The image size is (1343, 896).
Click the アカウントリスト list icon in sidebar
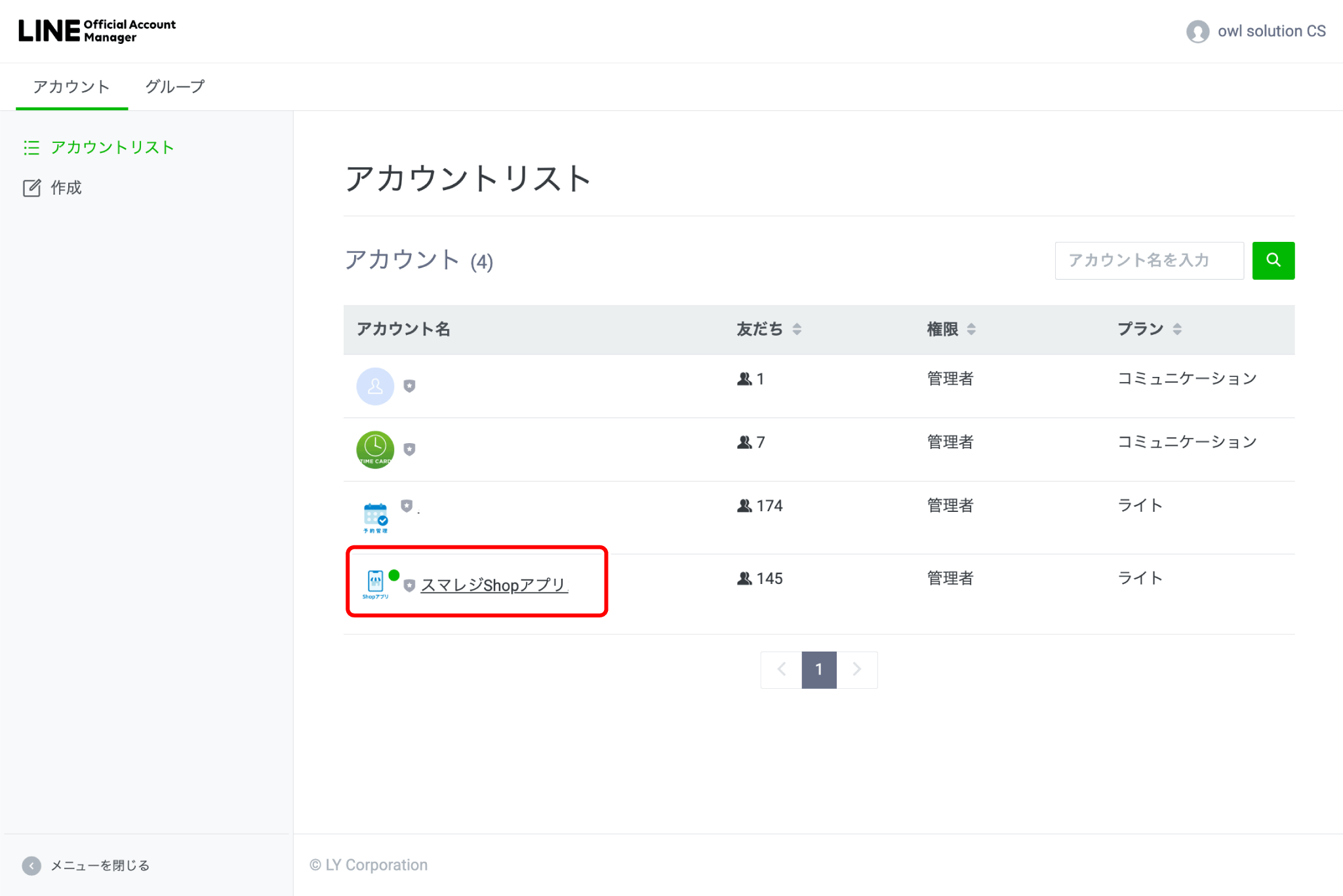click(x=31, y=147)
